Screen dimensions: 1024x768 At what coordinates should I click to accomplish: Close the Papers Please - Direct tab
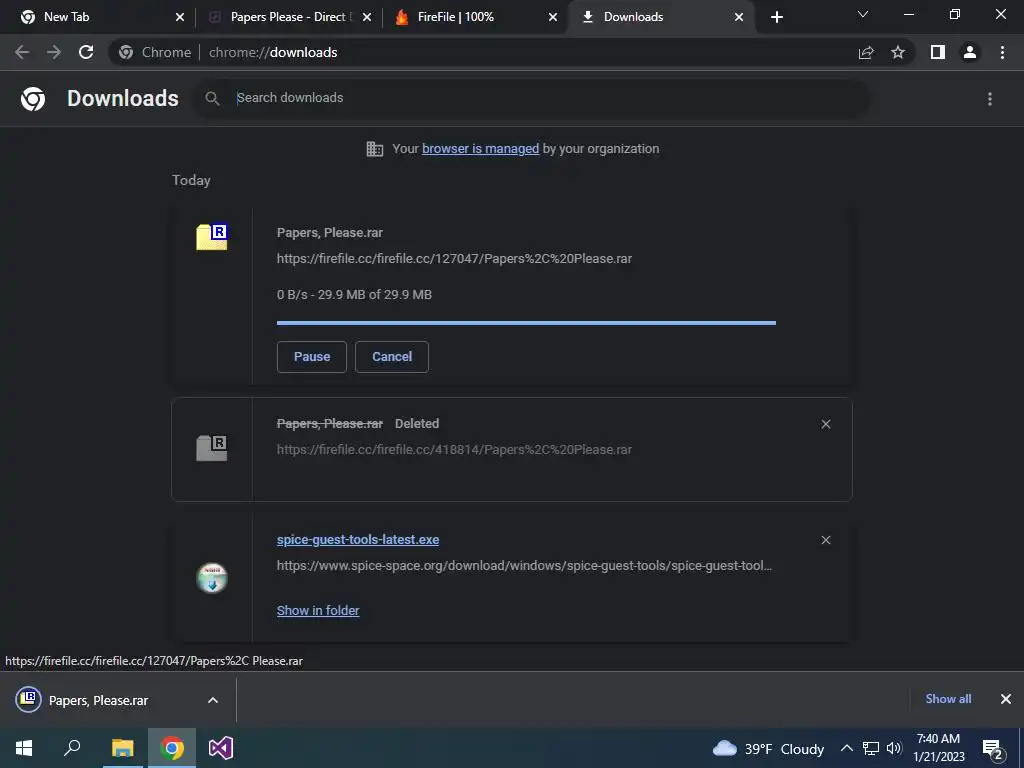point(367,17)
